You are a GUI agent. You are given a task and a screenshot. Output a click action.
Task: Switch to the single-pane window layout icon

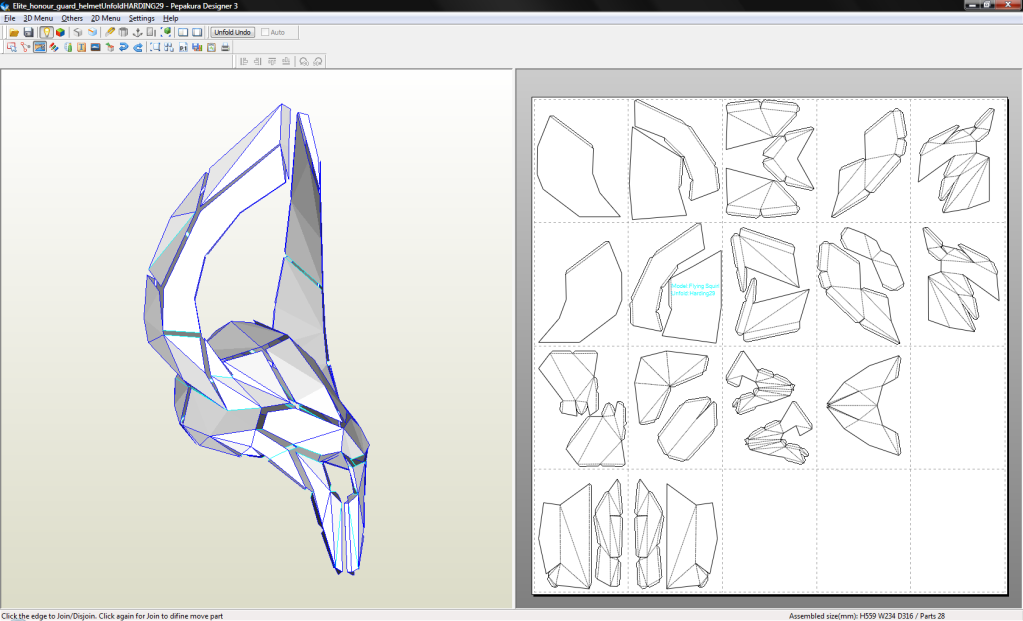[x=197, y=32]
